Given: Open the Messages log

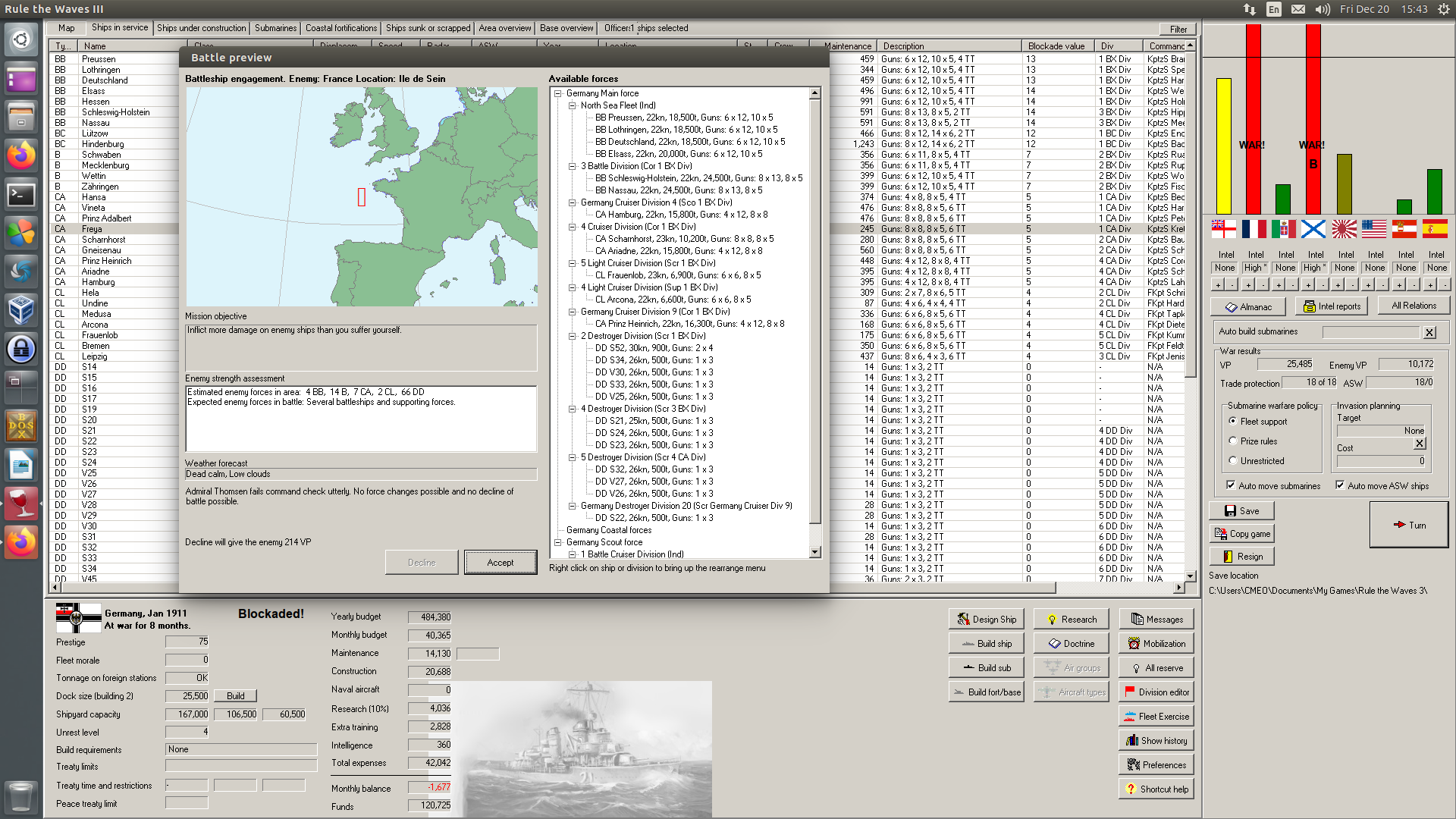Looking at the screenshot, I should (1156, 619).
